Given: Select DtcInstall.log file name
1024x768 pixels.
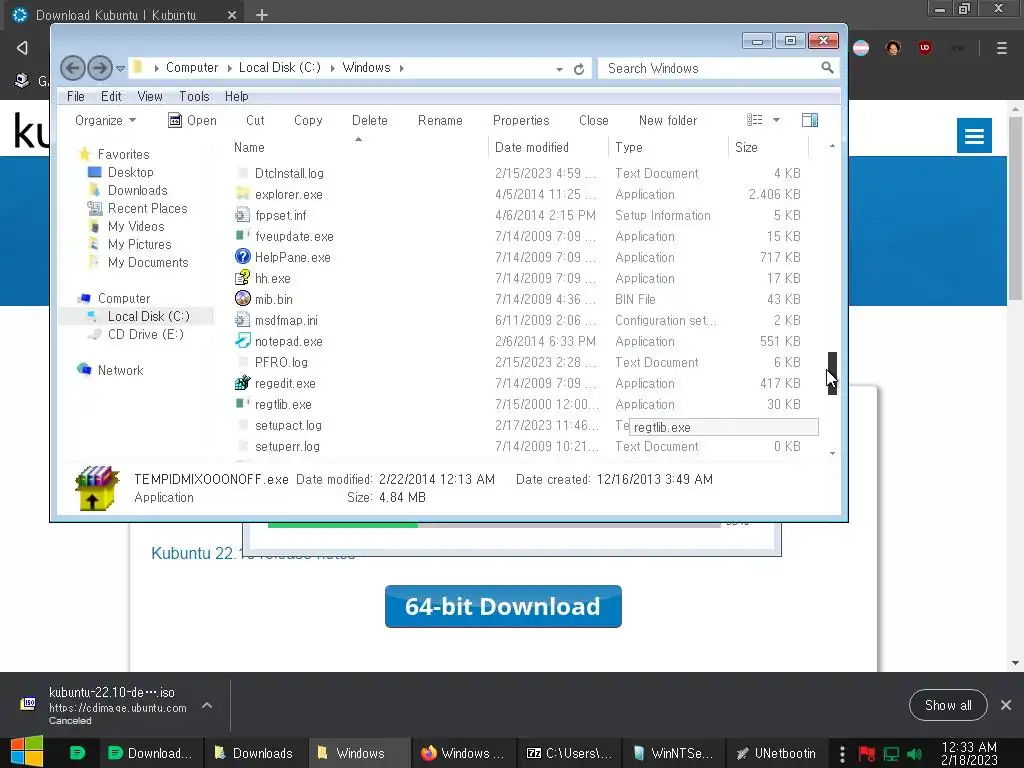Looking at the screenshot, I should [289, 173].
